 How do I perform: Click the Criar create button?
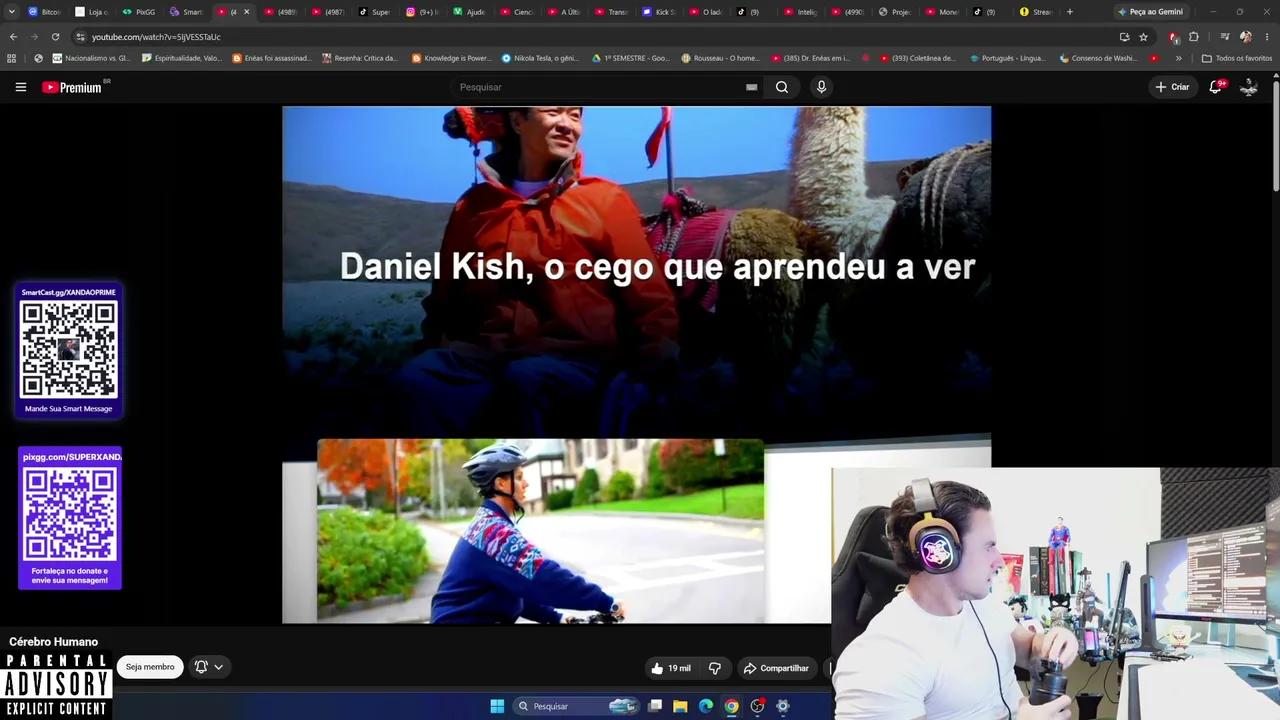tap(1172, 87)
